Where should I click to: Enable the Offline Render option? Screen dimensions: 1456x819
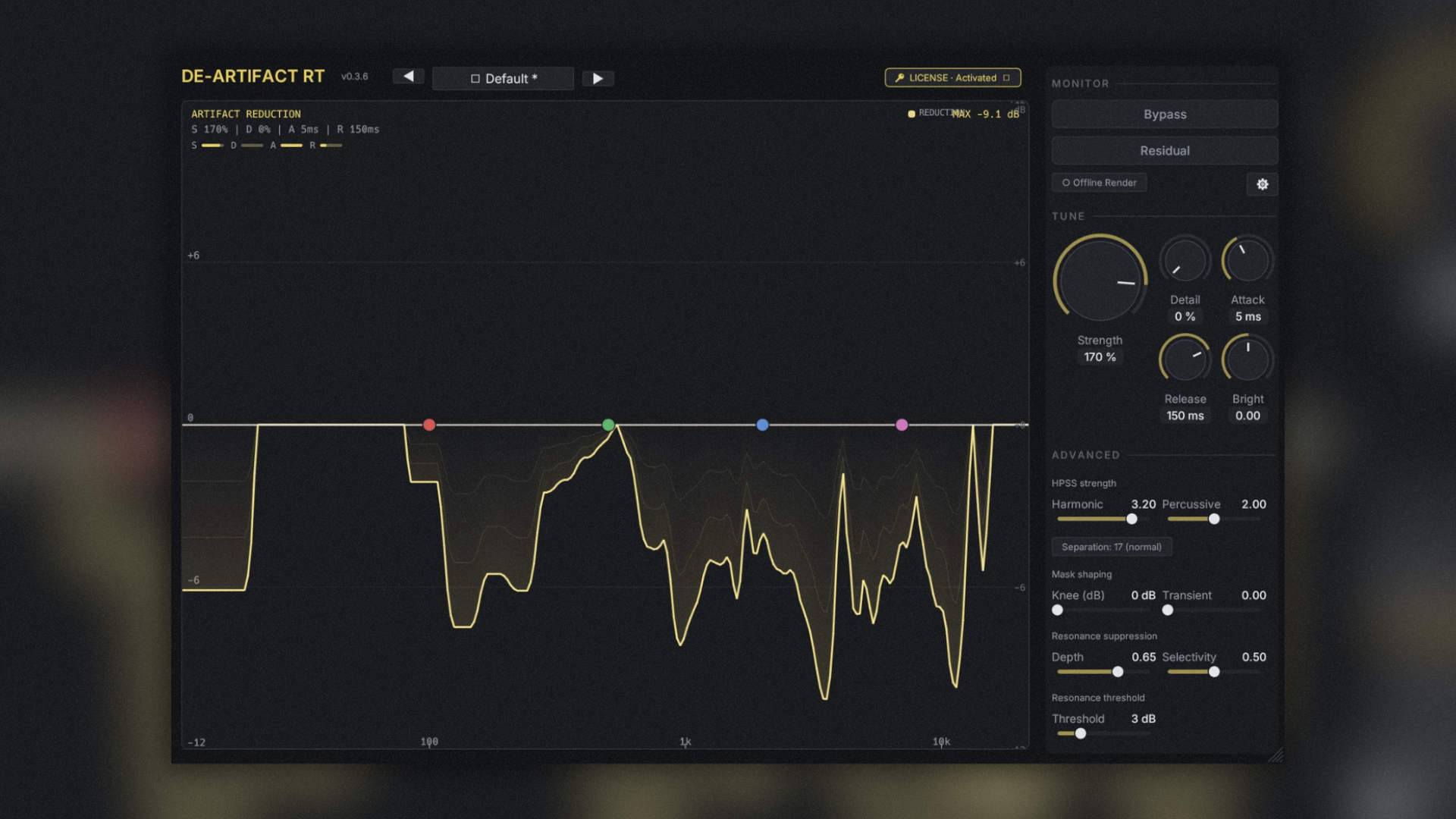tap(1099, 183)
